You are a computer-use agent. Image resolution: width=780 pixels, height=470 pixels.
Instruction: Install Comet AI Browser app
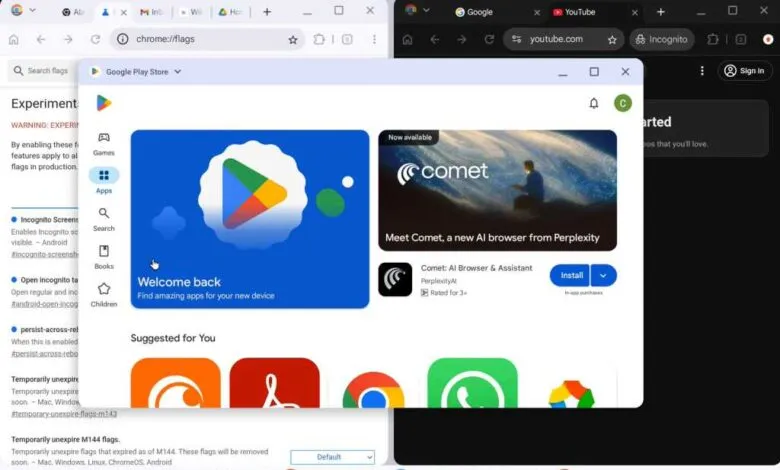point(571,275)
